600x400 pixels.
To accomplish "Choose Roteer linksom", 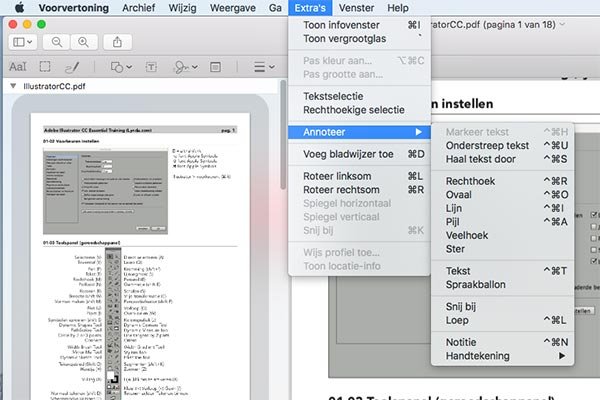I will [x=360, y=176].
